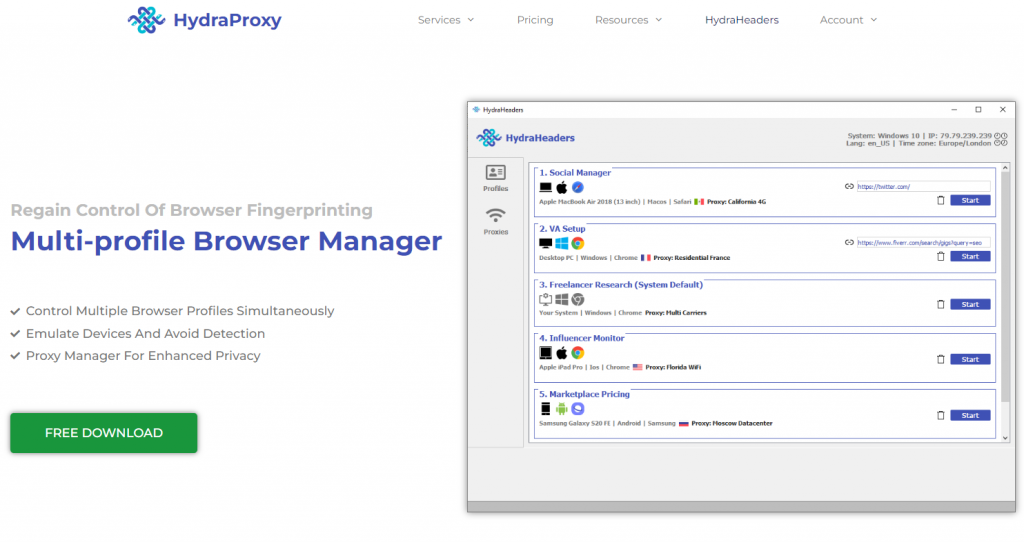Click the profile list scrollbar thumb
Screen dimensions: 1024x542
(x=1005, y=287)
